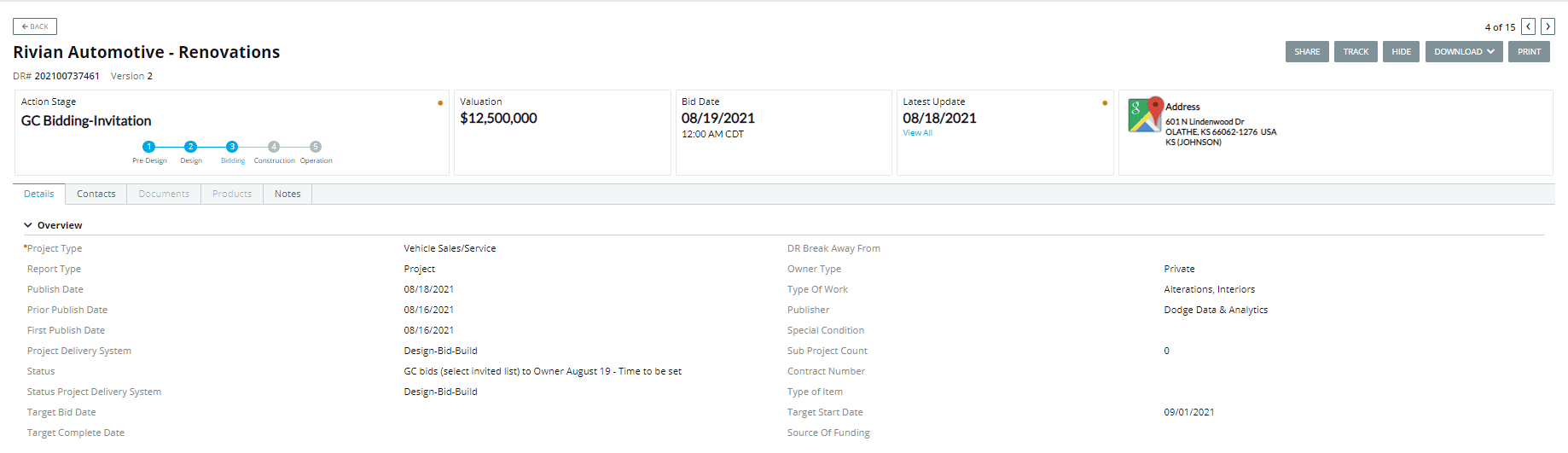This screenshot has width=1568, height=453.
Task: Click DR number 202100737461
Action: pyautogui.click(x=67, y=76)
